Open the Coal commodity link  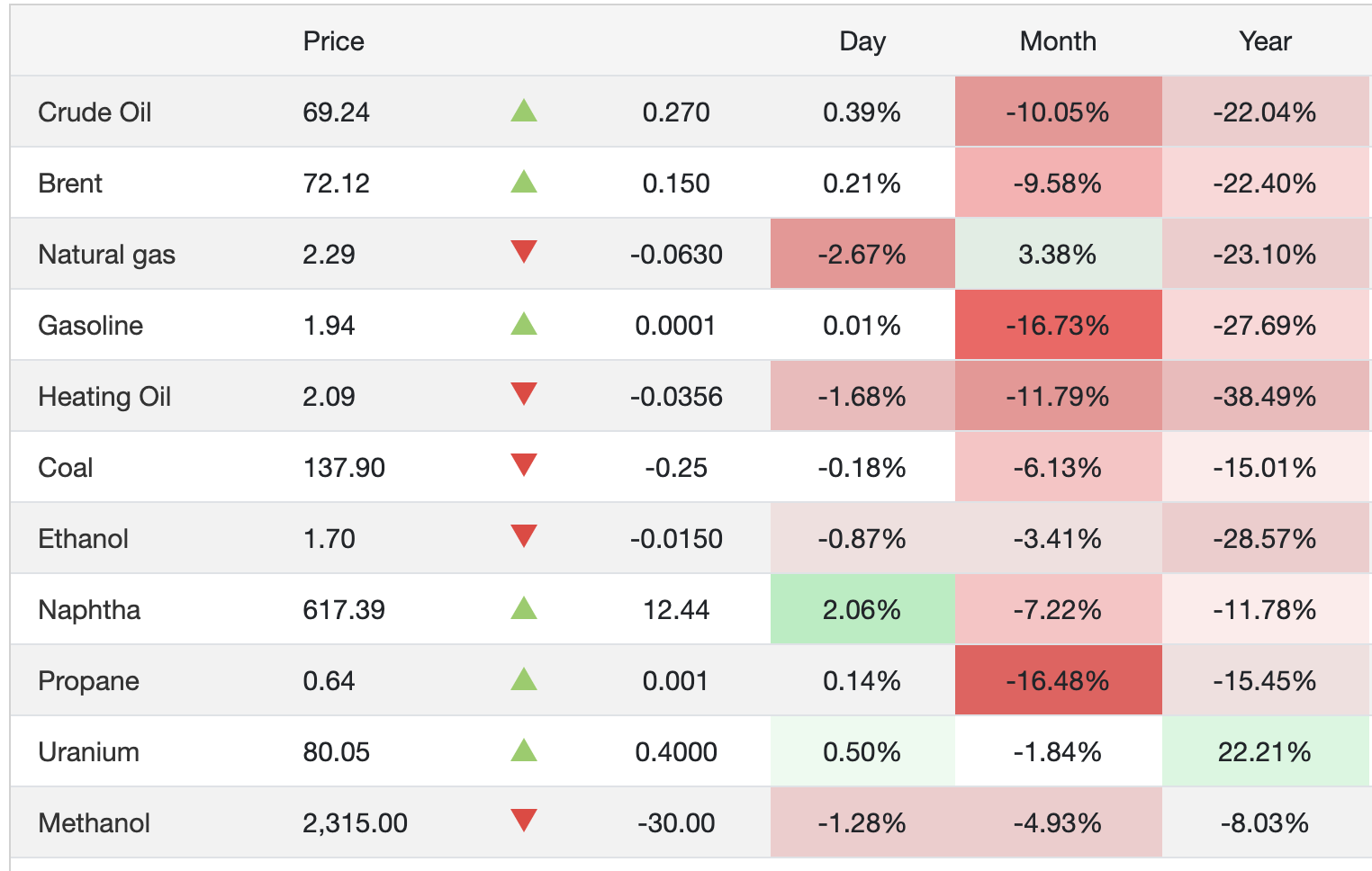pyautogui.click(x=66, y=468)
